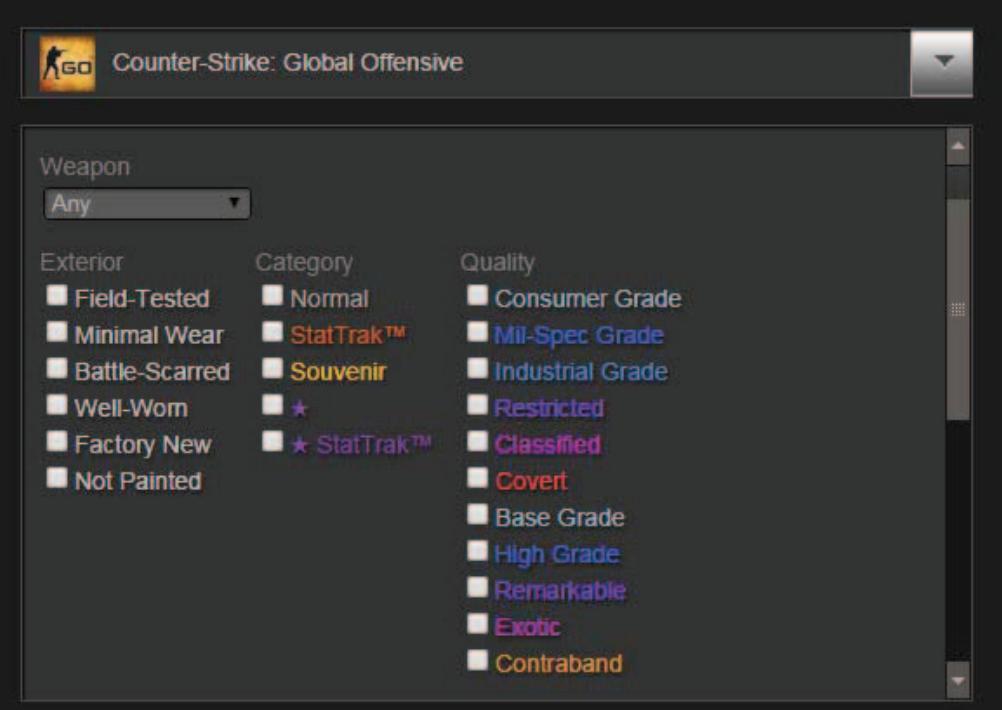Select the Covert quality checkbox
This screenshot has height=710, width=1002.
[477, 477]
